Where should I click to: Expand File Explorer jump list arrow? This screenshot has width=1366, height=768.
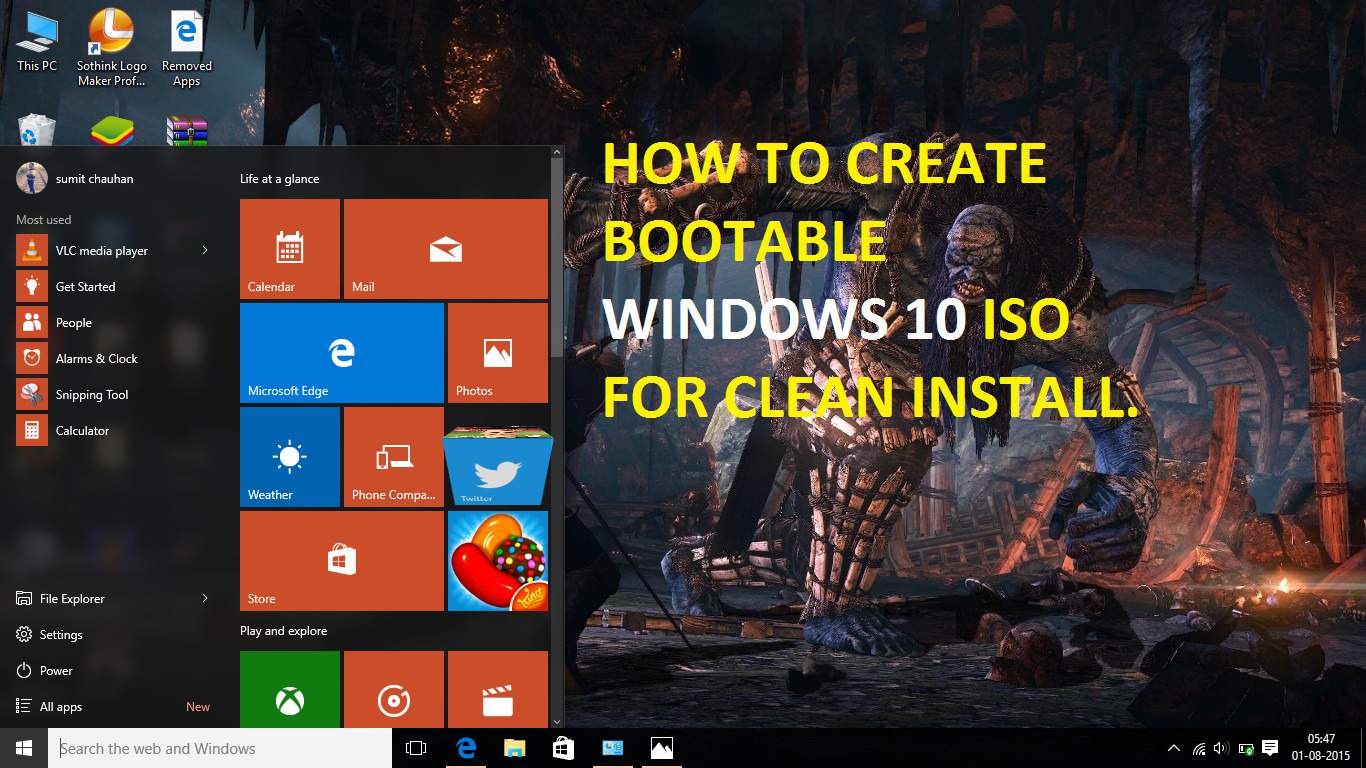coord(205,598)
